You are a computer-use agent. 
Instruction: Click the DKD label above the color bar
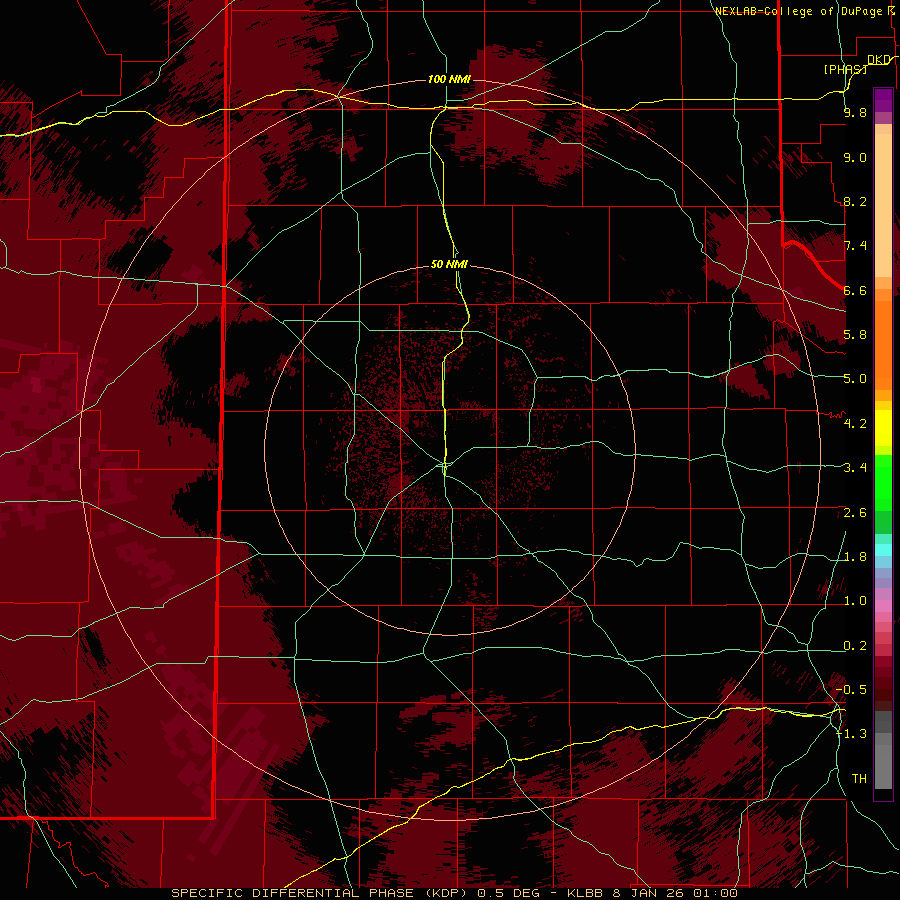click(879, 60)
